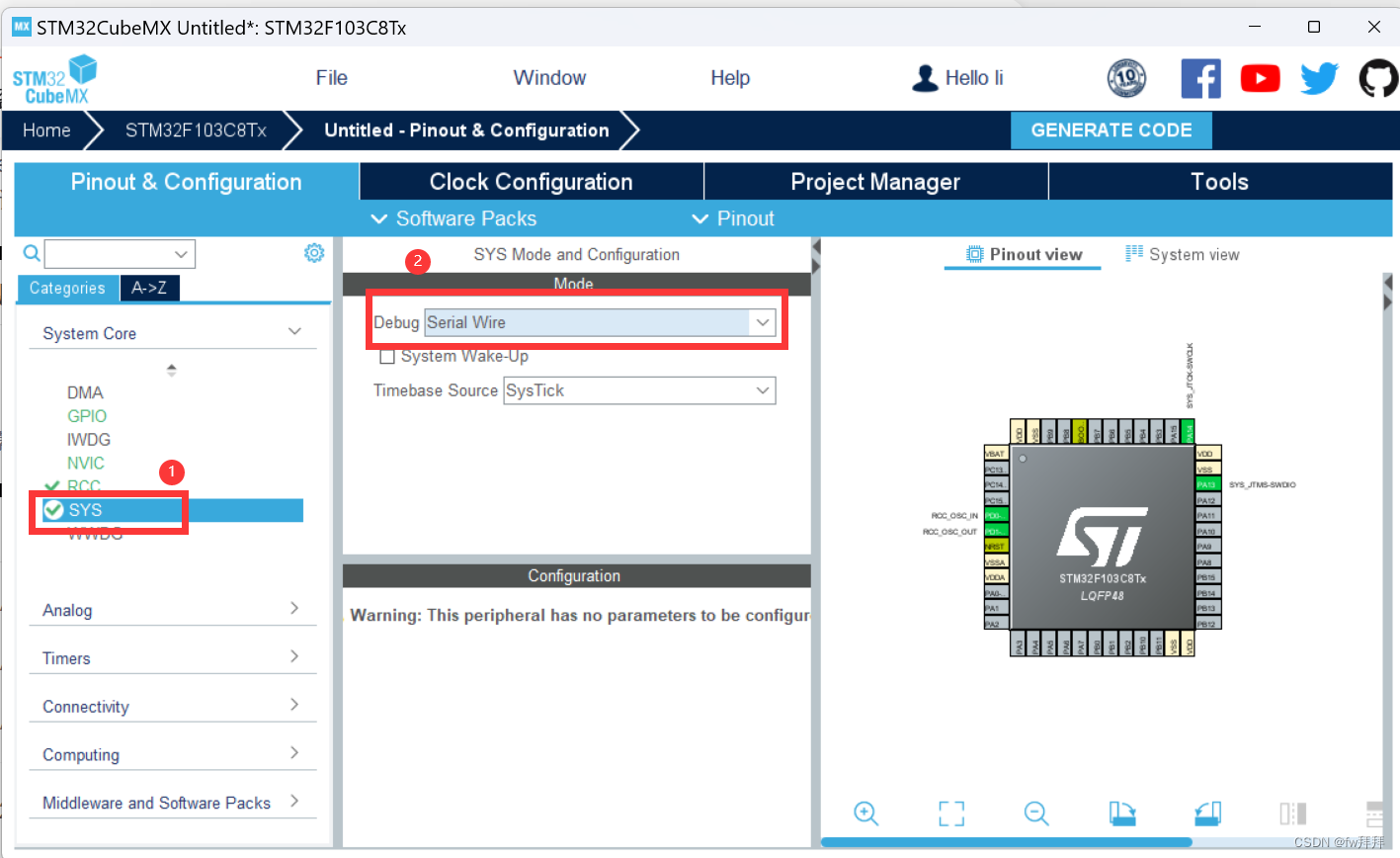Open the GitHub icon link
Viewport: 1400px width, 858px height.
pos(1378,78)
